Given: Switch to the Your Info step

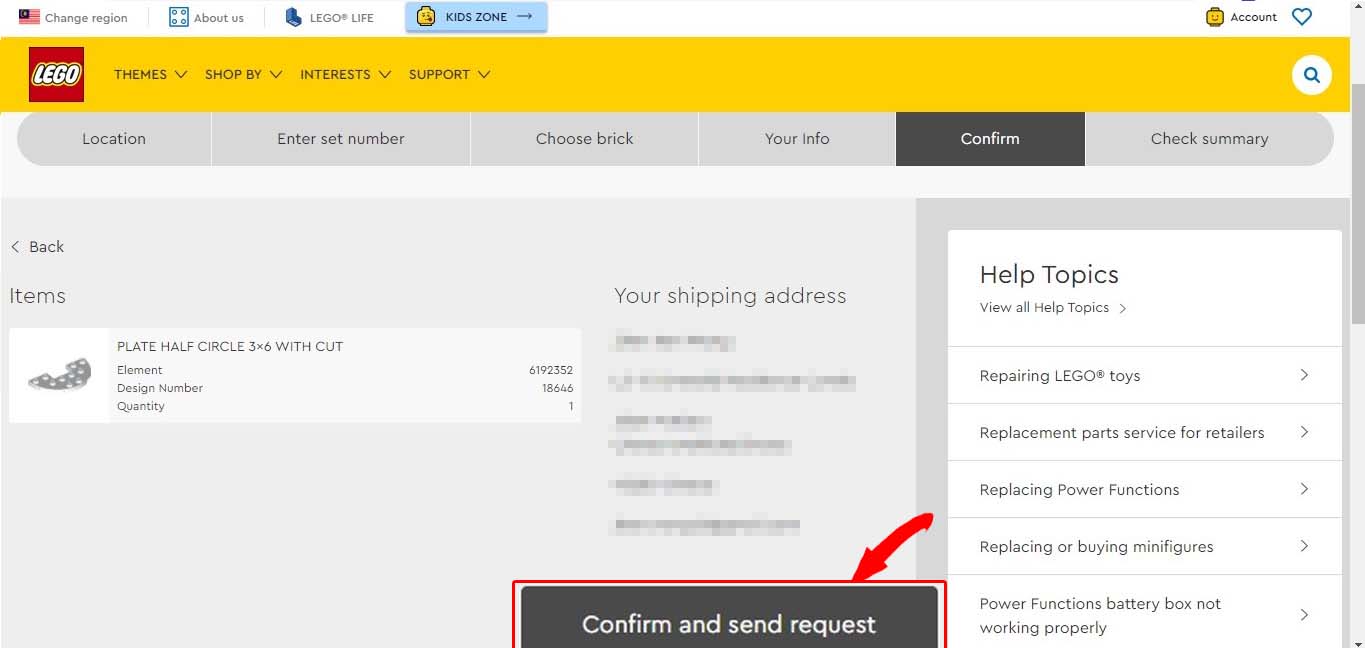Looking at the screenshot, I should [x=796, y=139].
